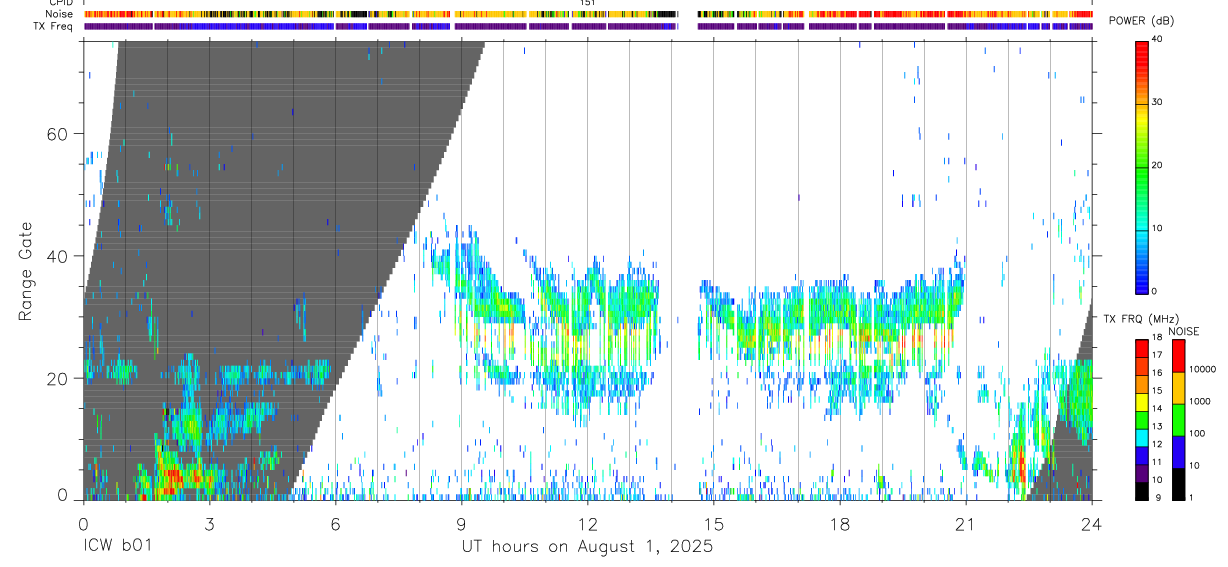The width and height of the screenshot is (1228, 567).
Task: Click hour 12 tick on UT axis
Action: click(x=587, y=523)
